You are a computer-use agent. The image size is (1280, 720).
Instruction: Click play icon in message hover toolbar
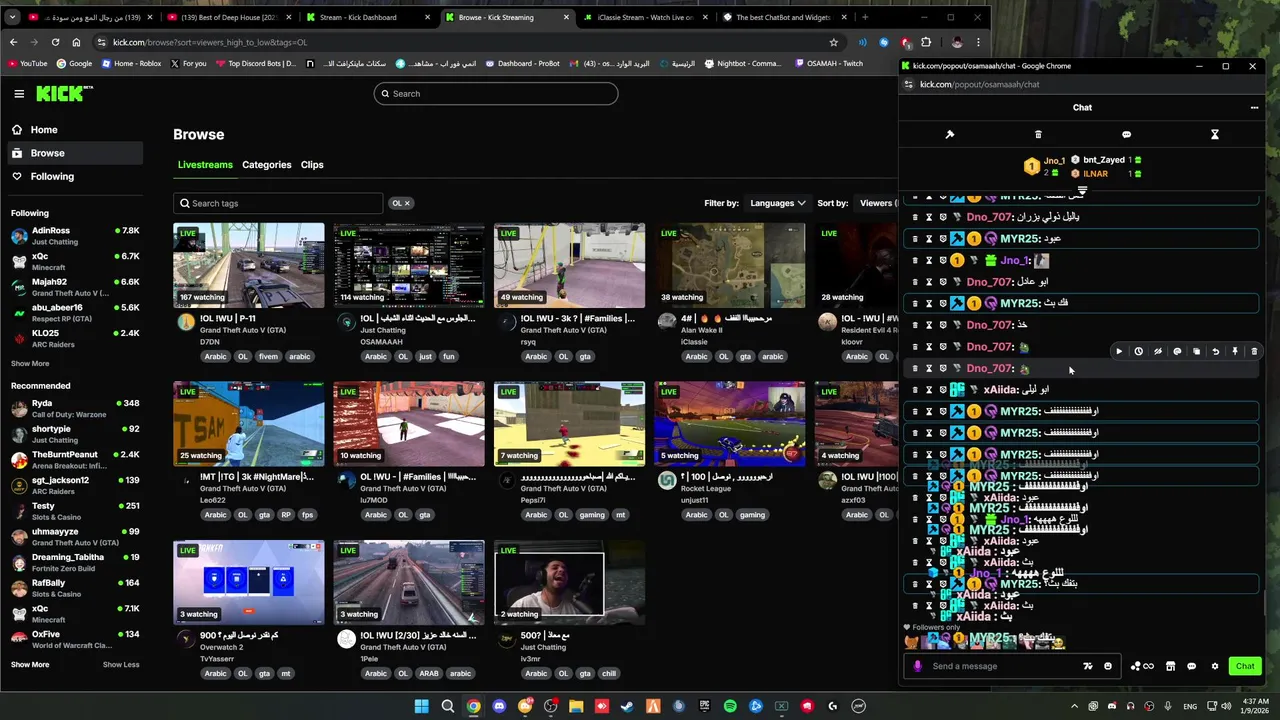click(x=1119, y=351)
